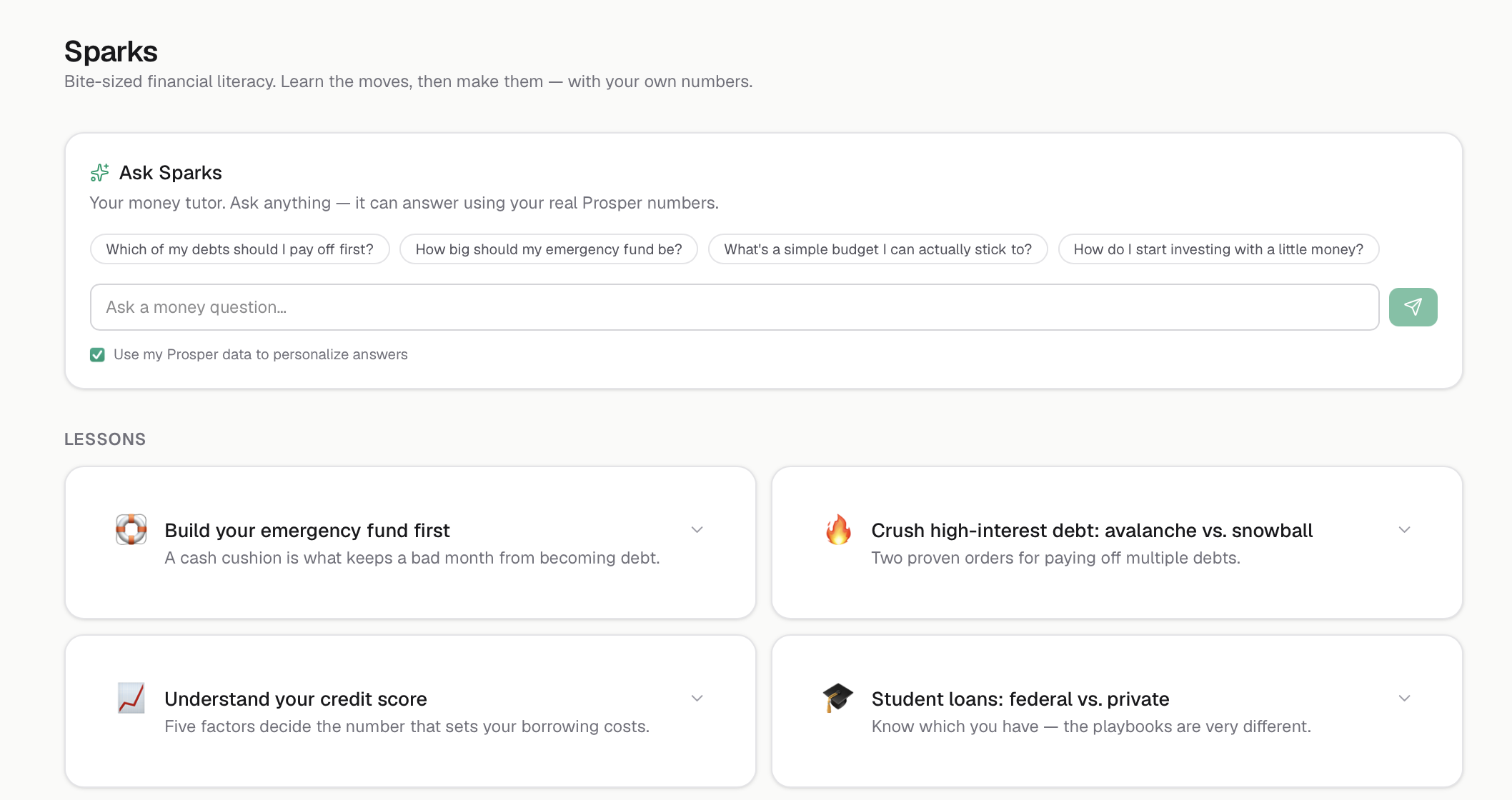Click the chart icon for credit score lesson
Screen dimensions: 1512x800
[x=131, y=698]
